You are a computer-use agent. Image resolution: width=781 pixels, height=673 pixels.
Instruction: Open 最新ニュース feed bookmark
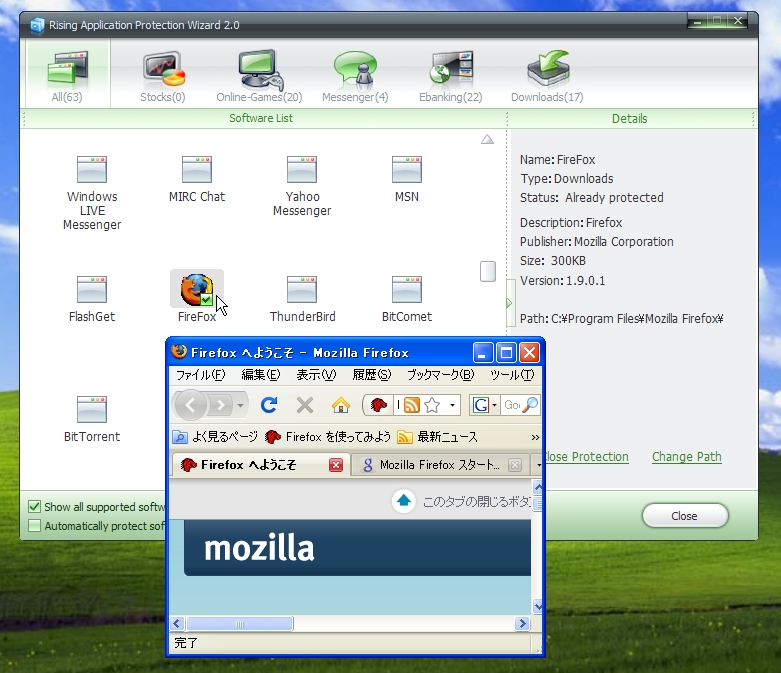click(438, 437)
